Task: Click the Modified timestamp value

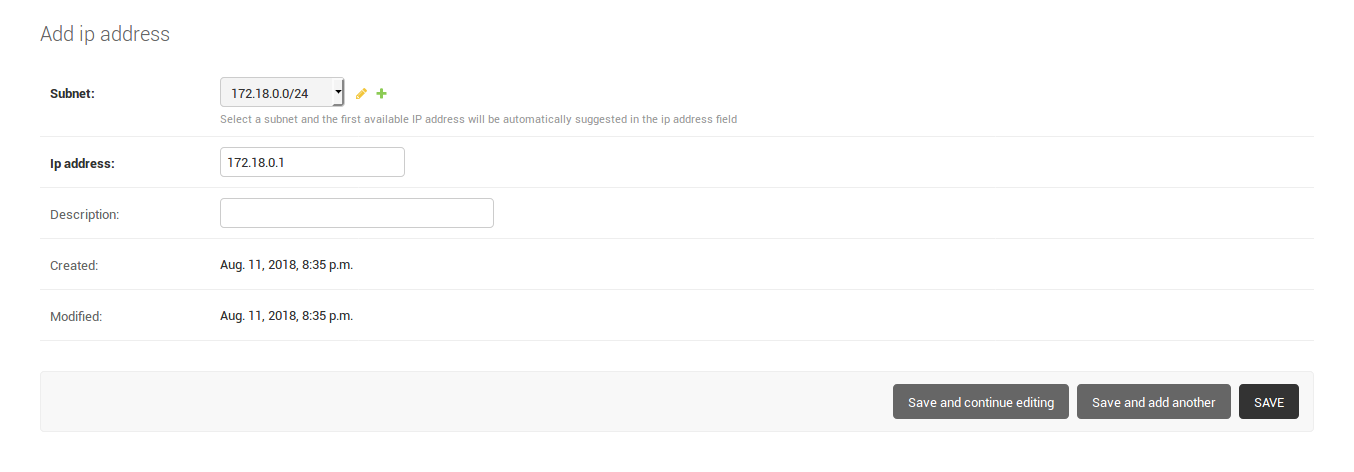Action: coord(286,316)
